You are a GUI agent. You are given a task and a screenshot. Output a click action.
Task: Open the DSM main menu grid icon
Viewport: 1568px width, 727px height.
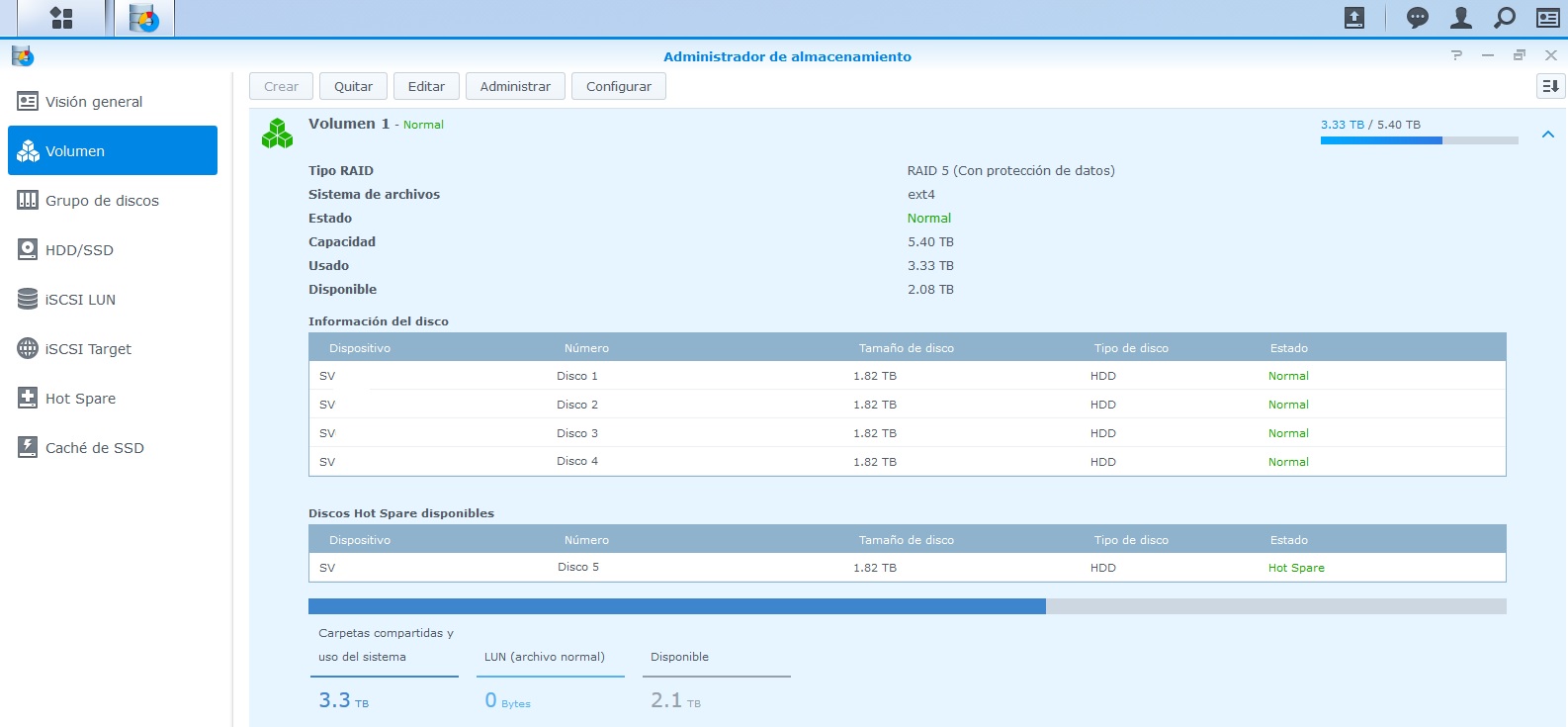click(x=61, y=18)
